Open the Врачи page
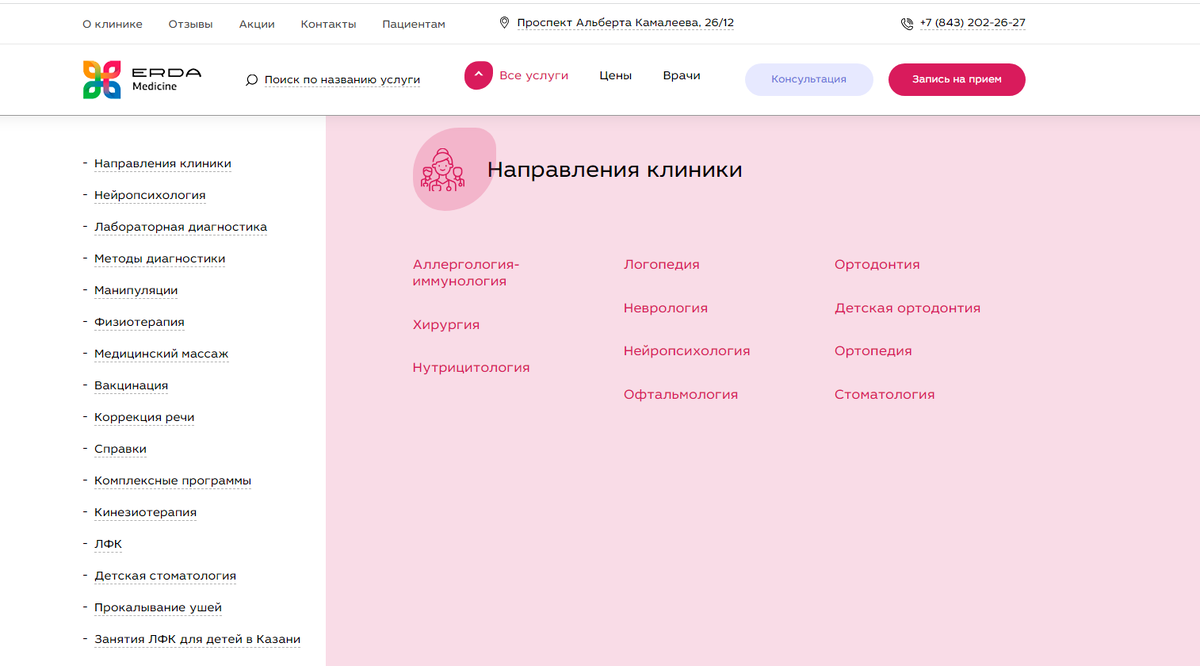 tap(681, 75)
